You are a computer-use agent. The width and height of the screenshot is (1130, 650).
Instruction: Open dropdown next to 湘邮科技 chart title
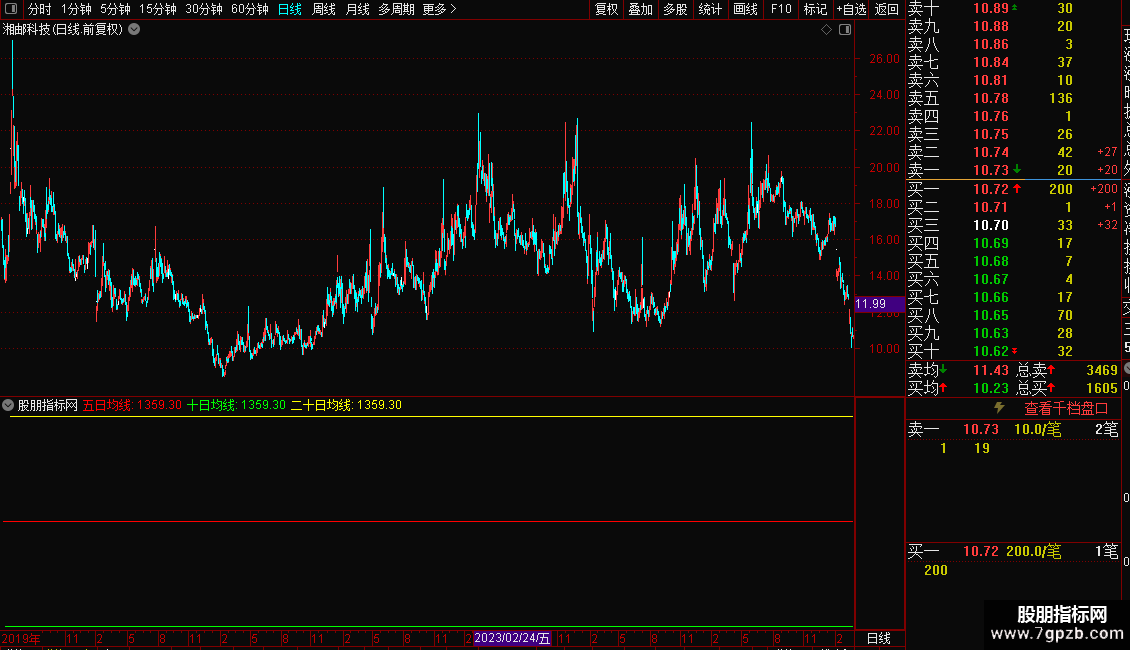point(134,30)
